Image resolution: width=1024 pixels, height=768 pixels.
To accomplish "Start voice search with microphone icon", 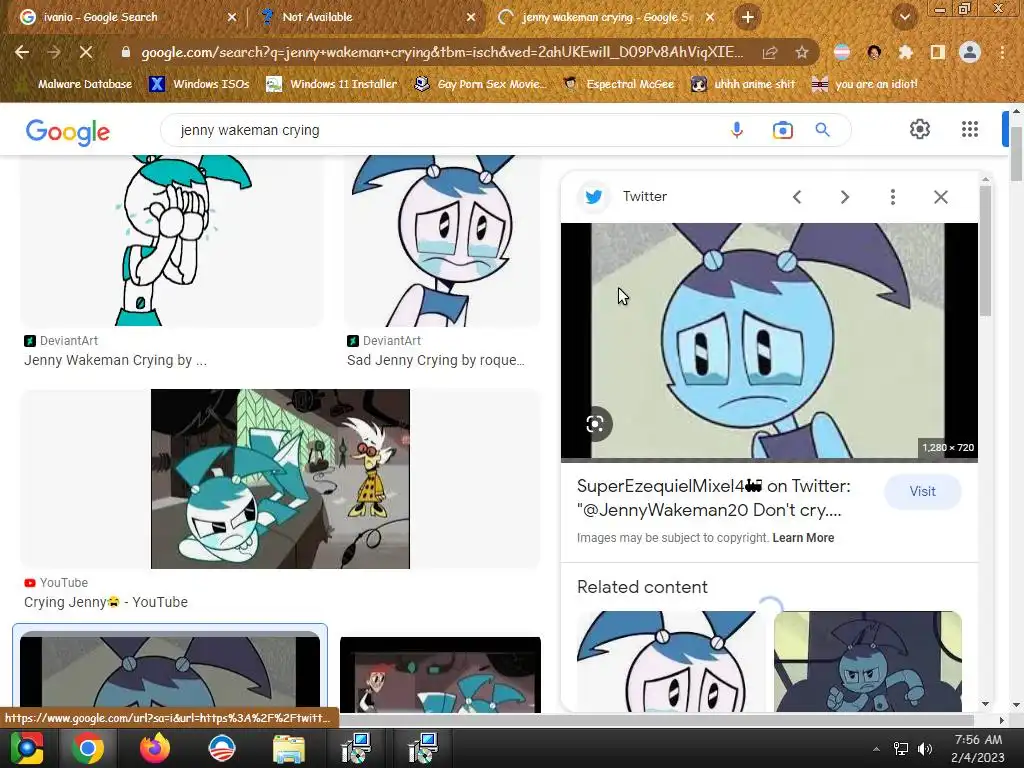I will [x=737, y=130].
